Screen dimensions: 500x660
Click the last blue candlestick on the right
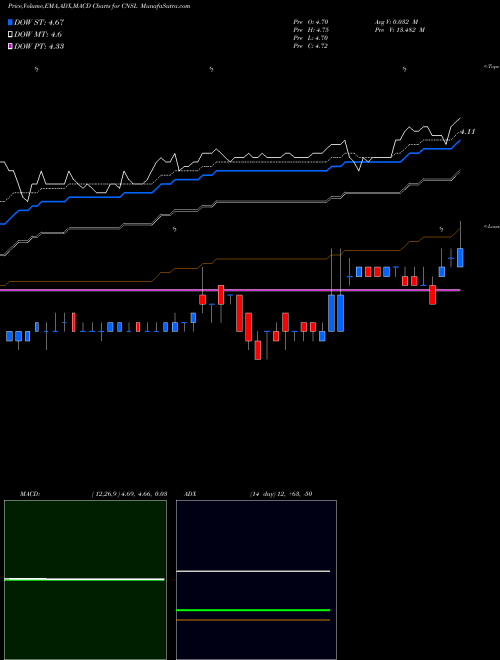pos(460,258)
